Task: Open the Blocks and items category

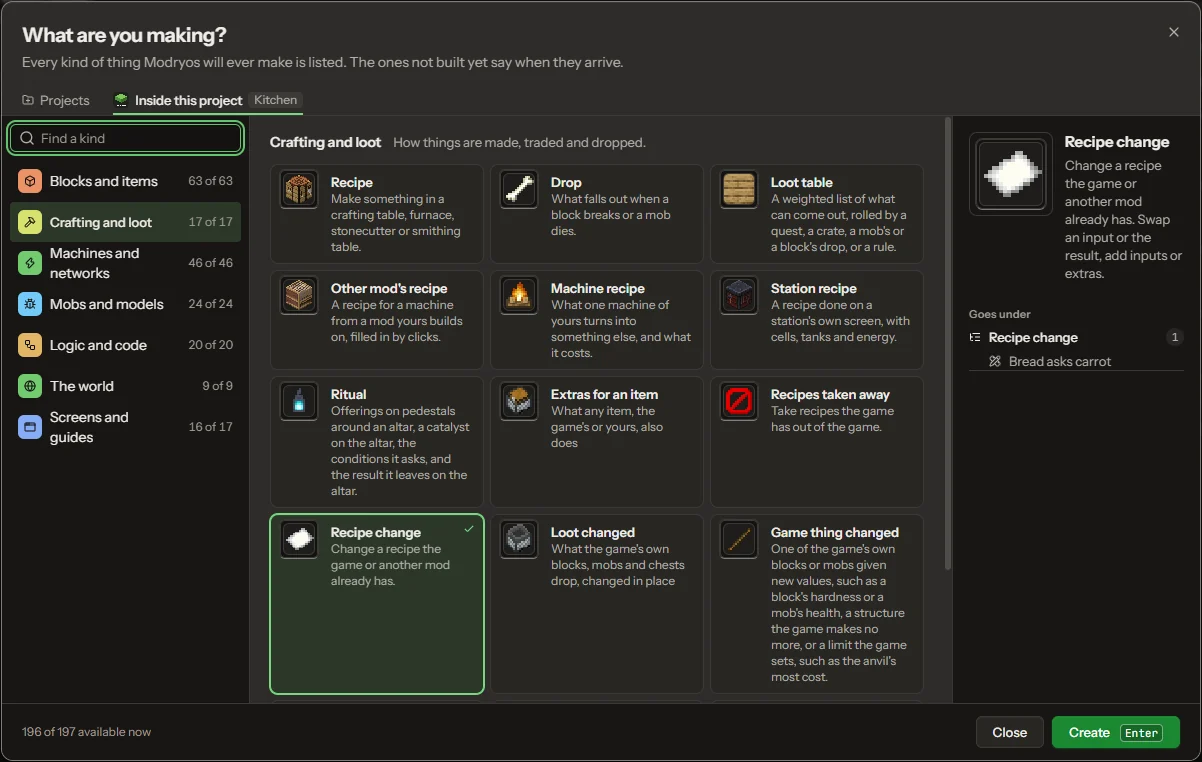Action: click(125, 181)
